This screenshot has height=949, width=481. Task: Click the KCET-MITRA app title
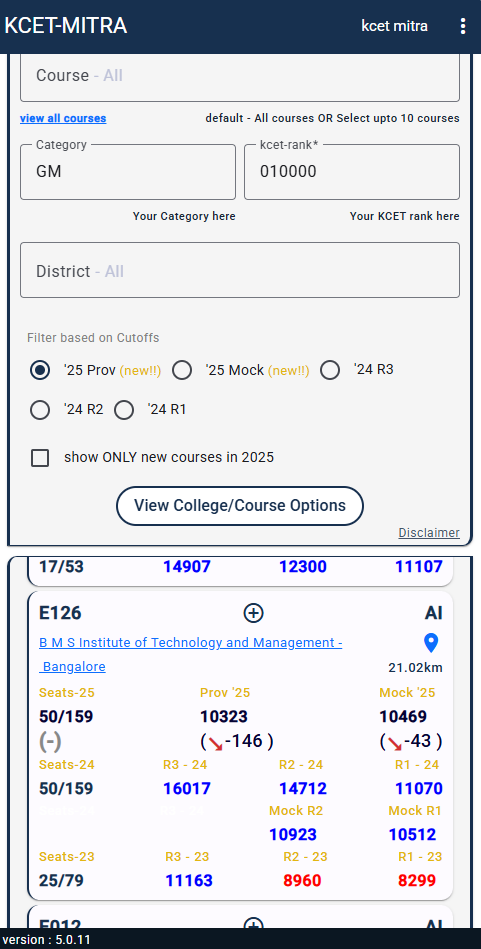(66, 26)
